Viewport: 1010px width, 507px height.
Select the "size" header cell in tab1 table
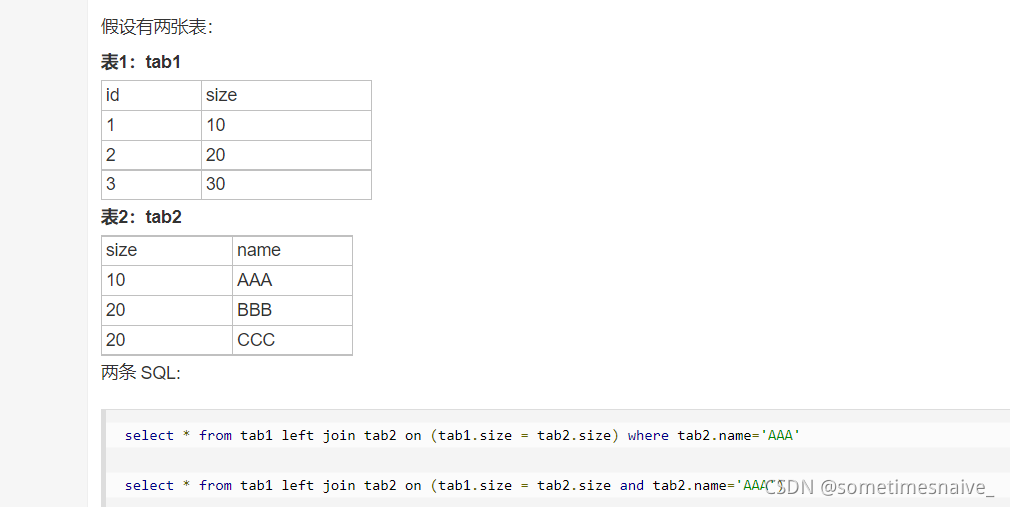coord(287,95)
